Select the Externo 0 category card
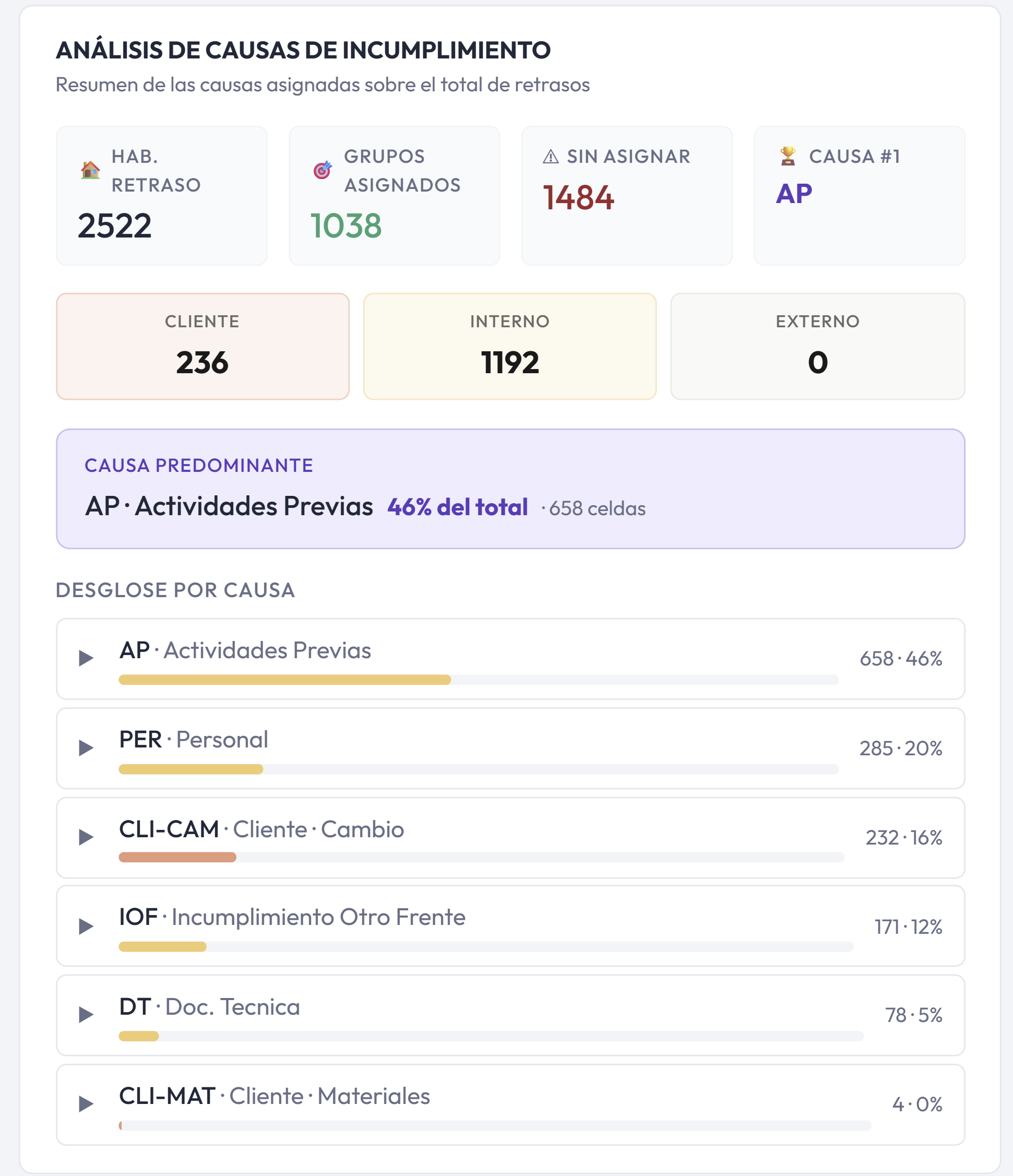The image size is (1013, 1176). (817, 346)
